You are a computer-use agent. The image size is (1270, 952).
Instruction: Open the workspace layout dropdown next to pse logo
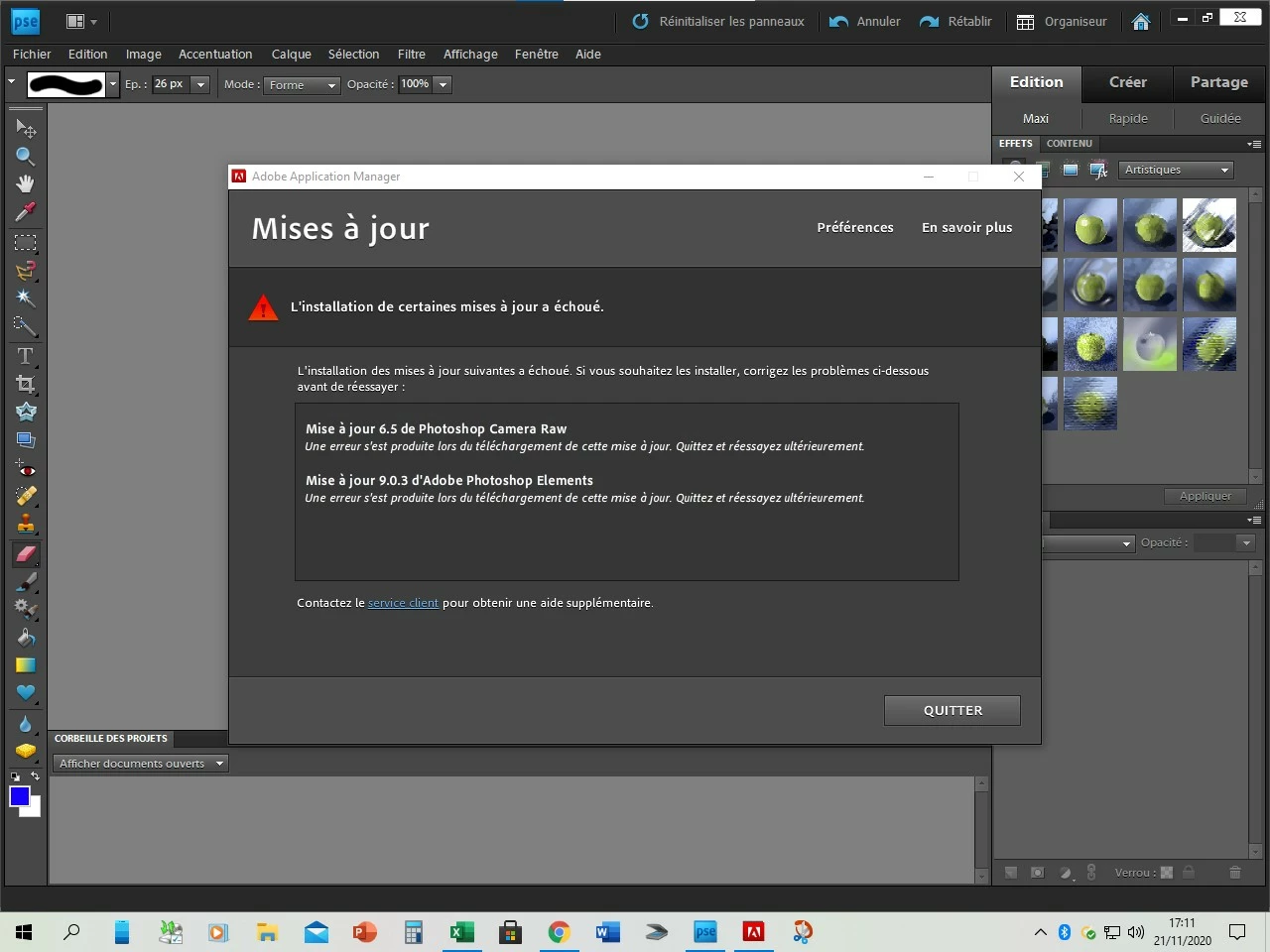coord(81,21)
